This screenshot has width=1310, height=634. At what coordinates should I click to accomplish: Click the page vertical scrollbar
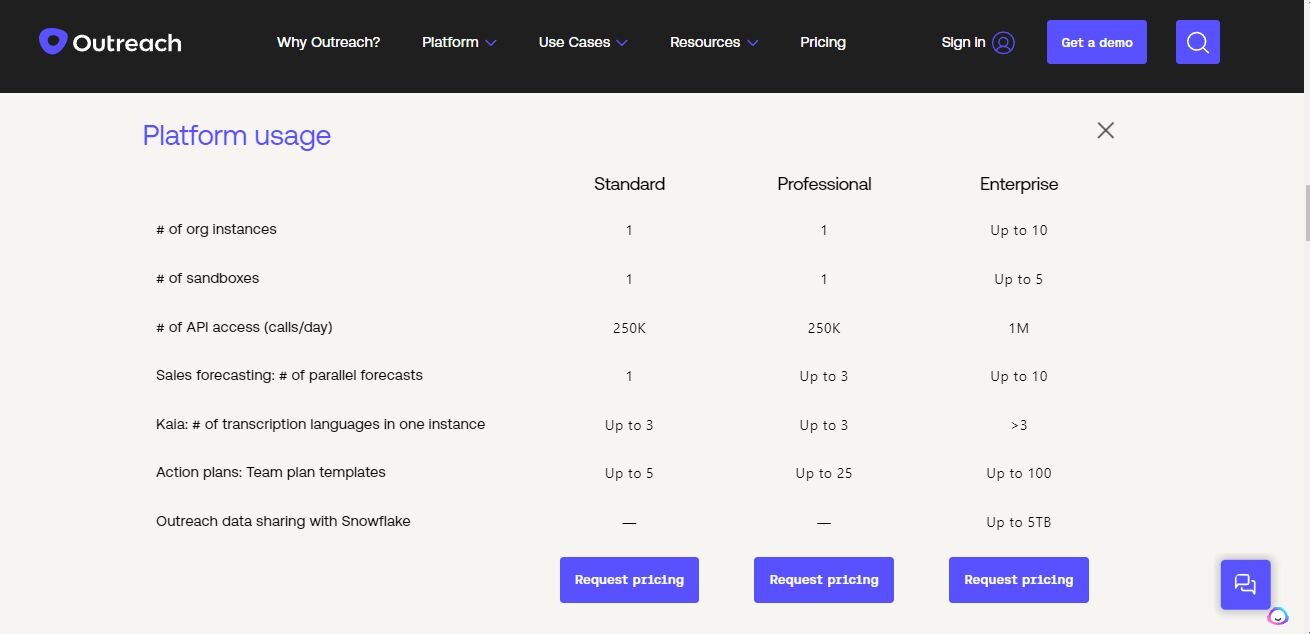tap(1305, 212)
